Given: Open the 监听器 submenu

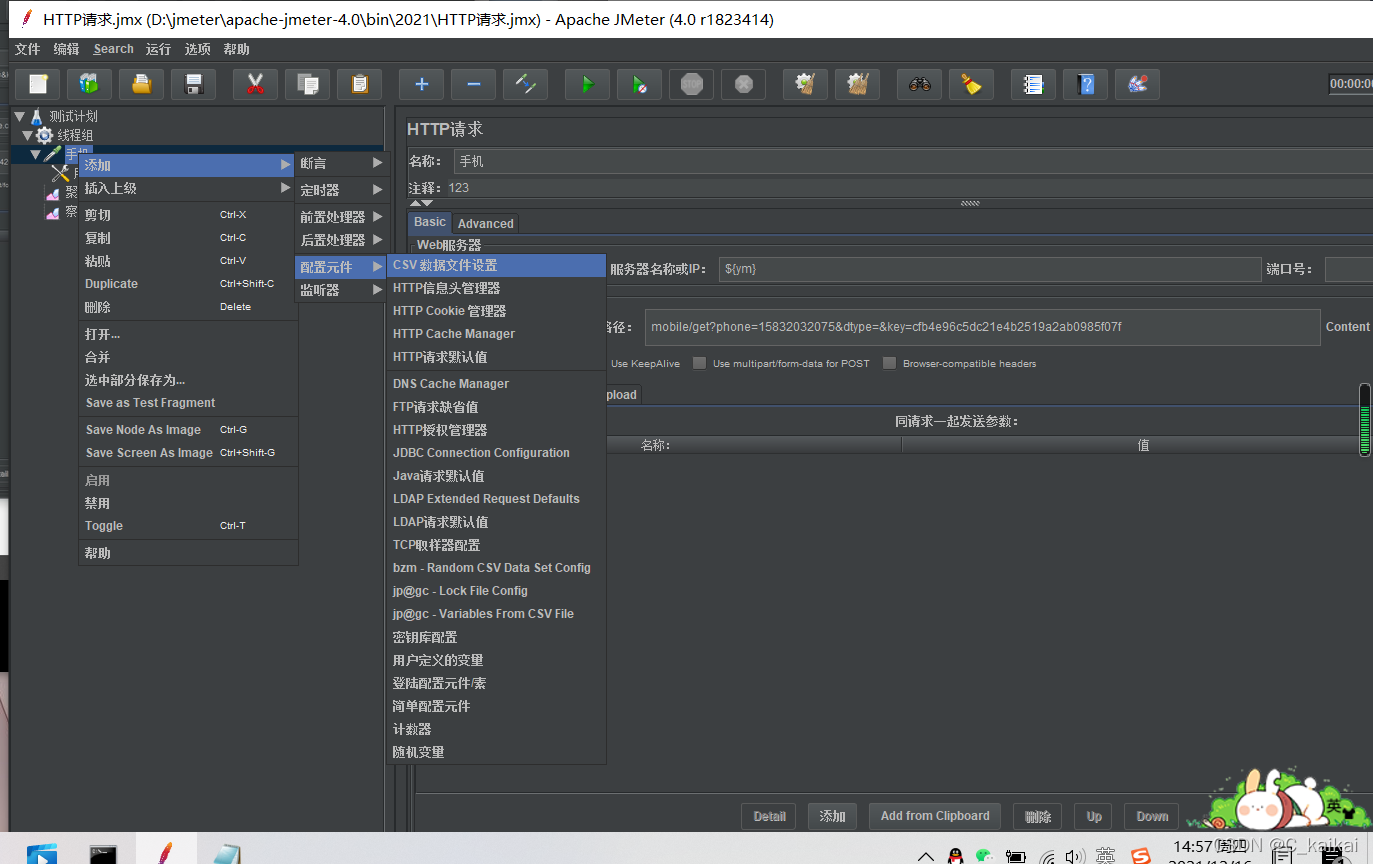Looking at the screenshot, I should 340,290.
